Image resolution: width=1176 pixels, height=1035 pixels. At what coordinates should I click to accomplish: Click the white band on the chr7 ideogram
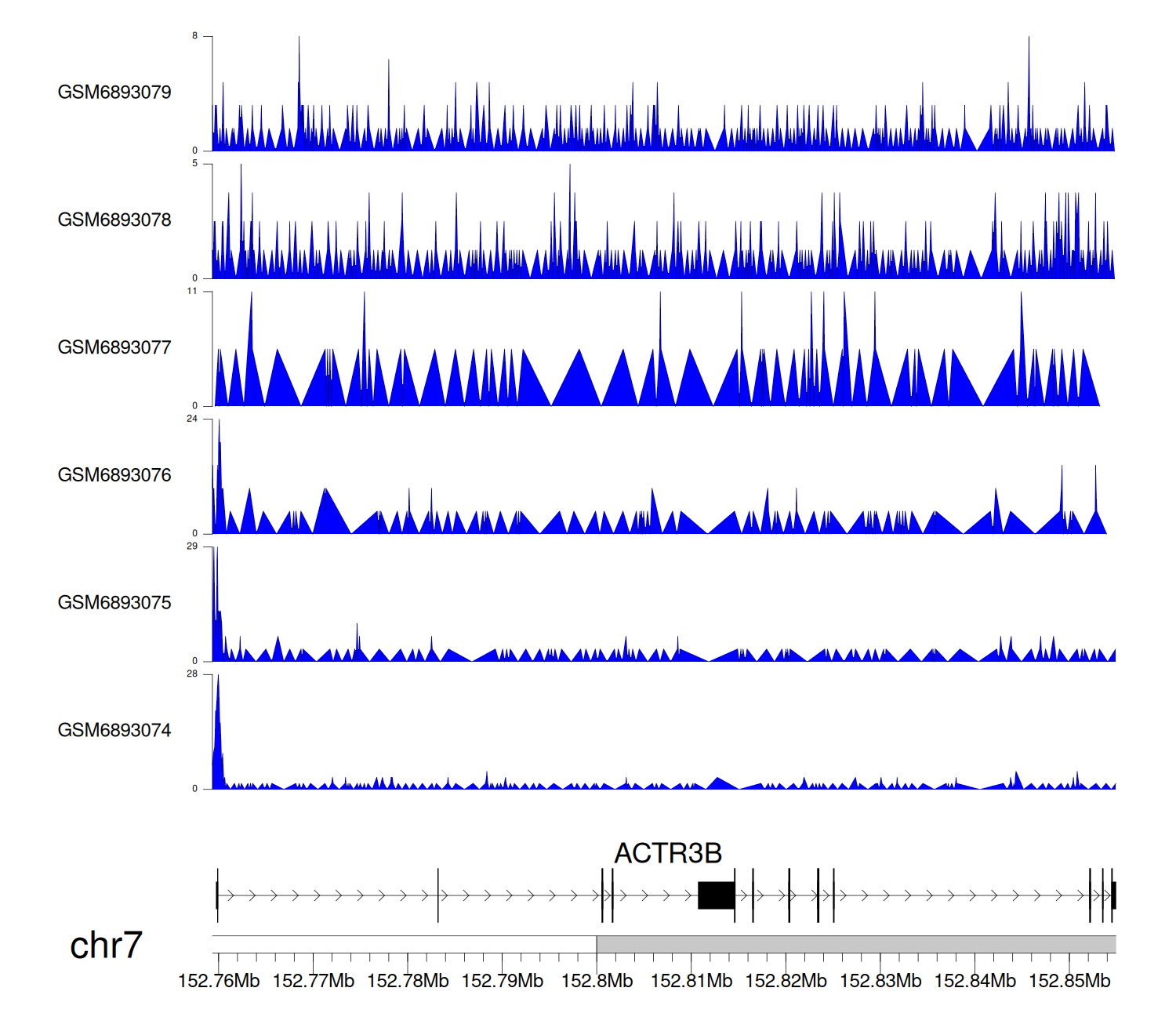coord(404,944)
